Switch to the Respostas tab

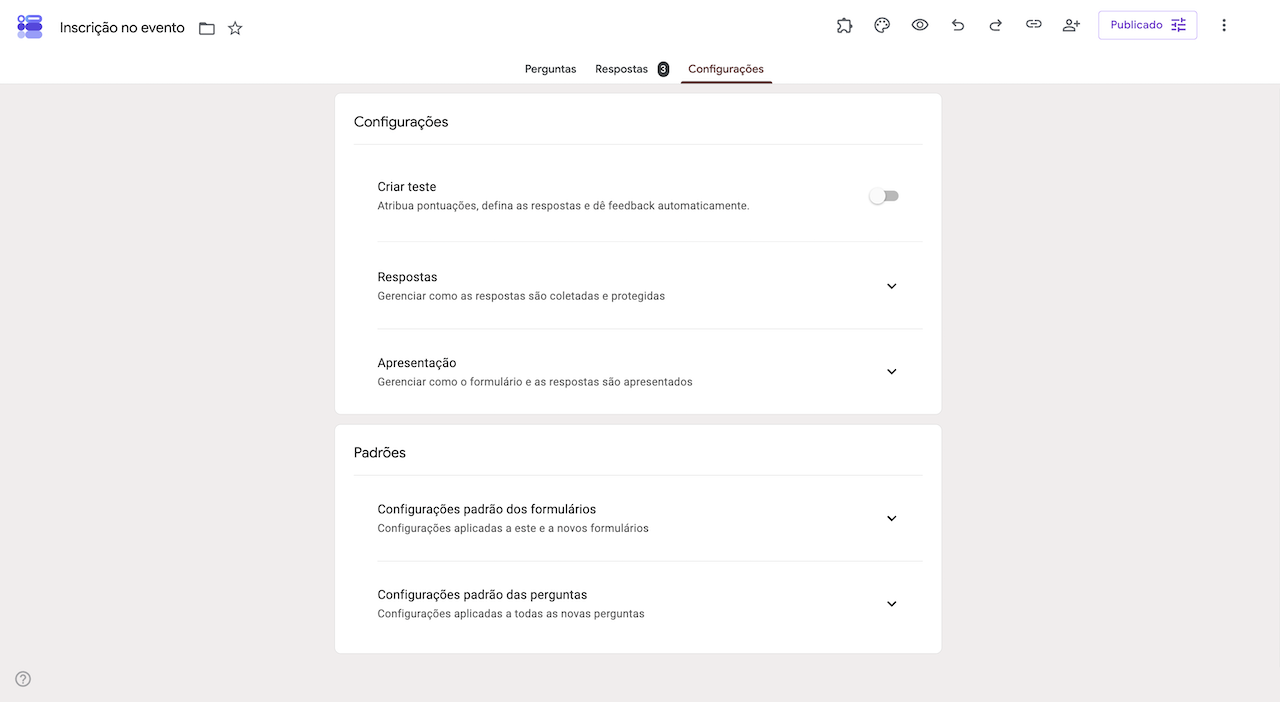631,69
